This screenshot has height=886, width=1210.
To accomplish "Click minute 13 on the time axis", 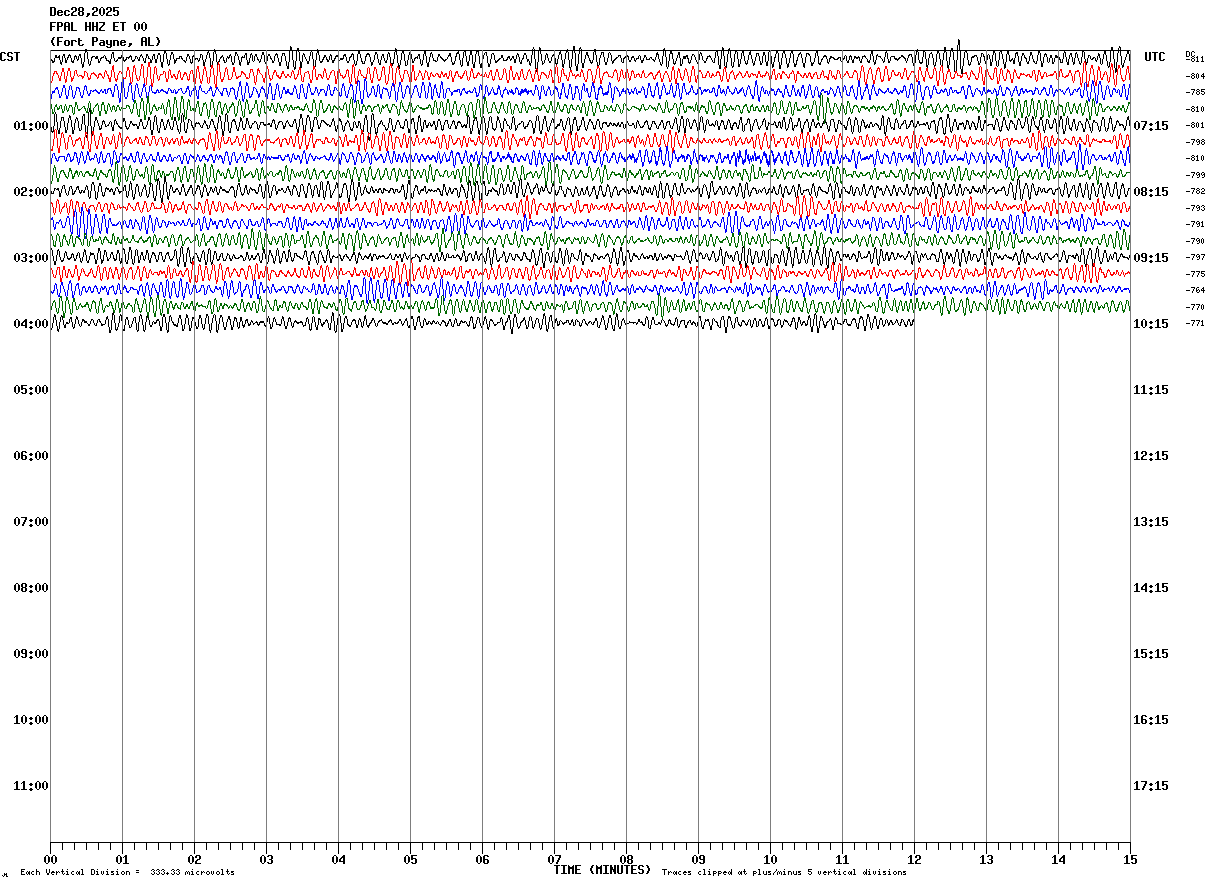I will [x=986, y=859].
